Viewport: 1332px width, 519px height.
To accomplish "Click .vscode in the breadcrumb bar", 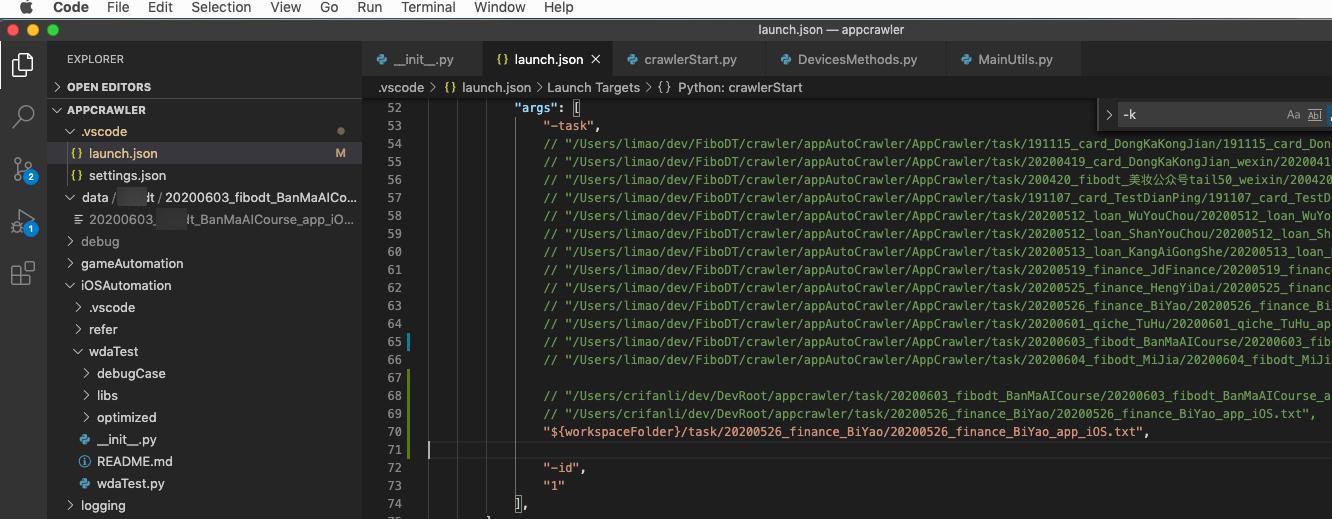I will click(401, 87).
